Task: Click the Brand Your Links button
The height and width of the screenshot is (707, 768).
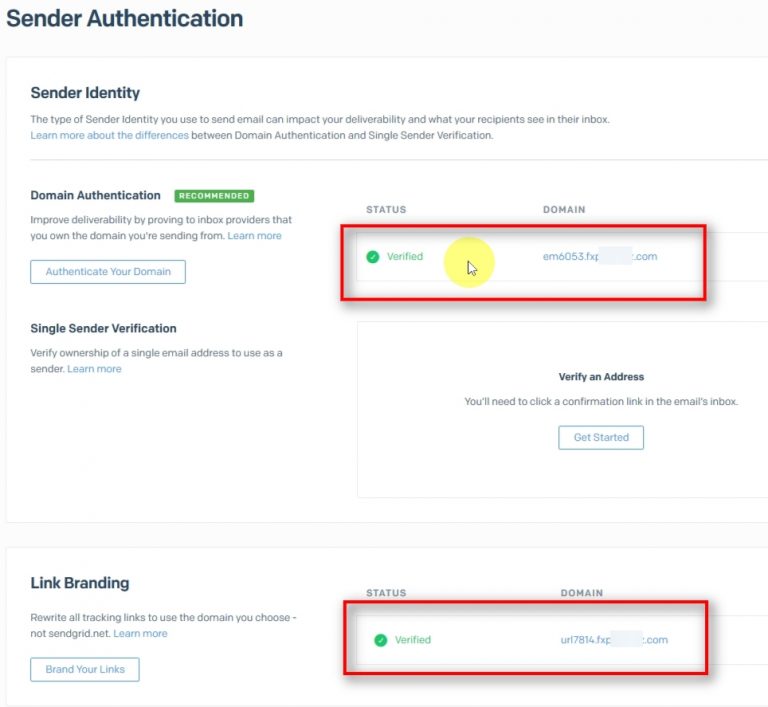Action: pos(85,669)
